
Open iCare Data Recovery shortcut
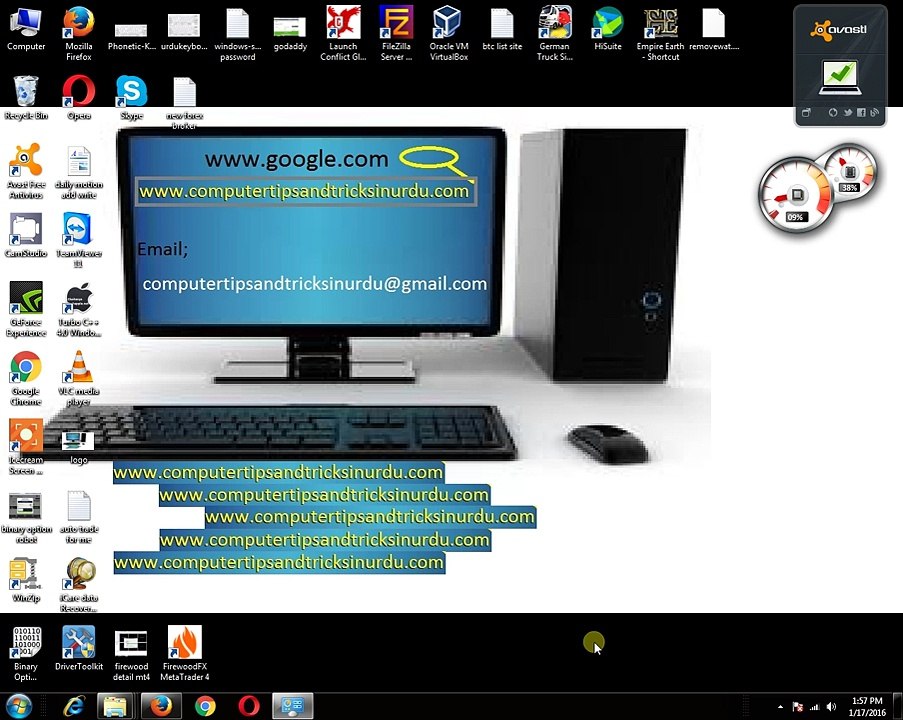pyautogui.click(x=79, y=585)
